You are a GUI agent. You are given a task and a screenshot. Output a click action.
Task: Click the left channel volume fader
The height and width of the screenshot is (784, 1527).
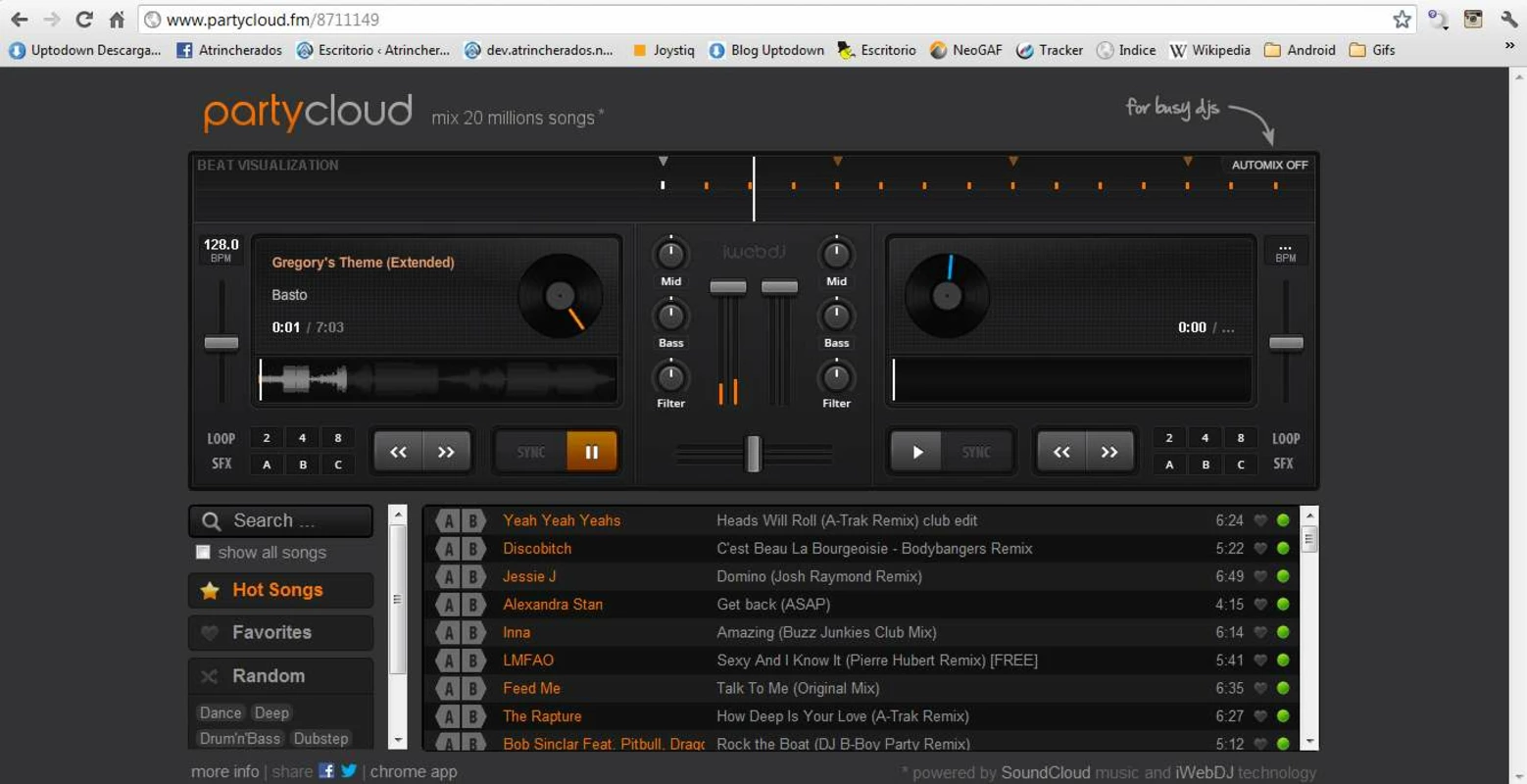[x=727, y=287]
